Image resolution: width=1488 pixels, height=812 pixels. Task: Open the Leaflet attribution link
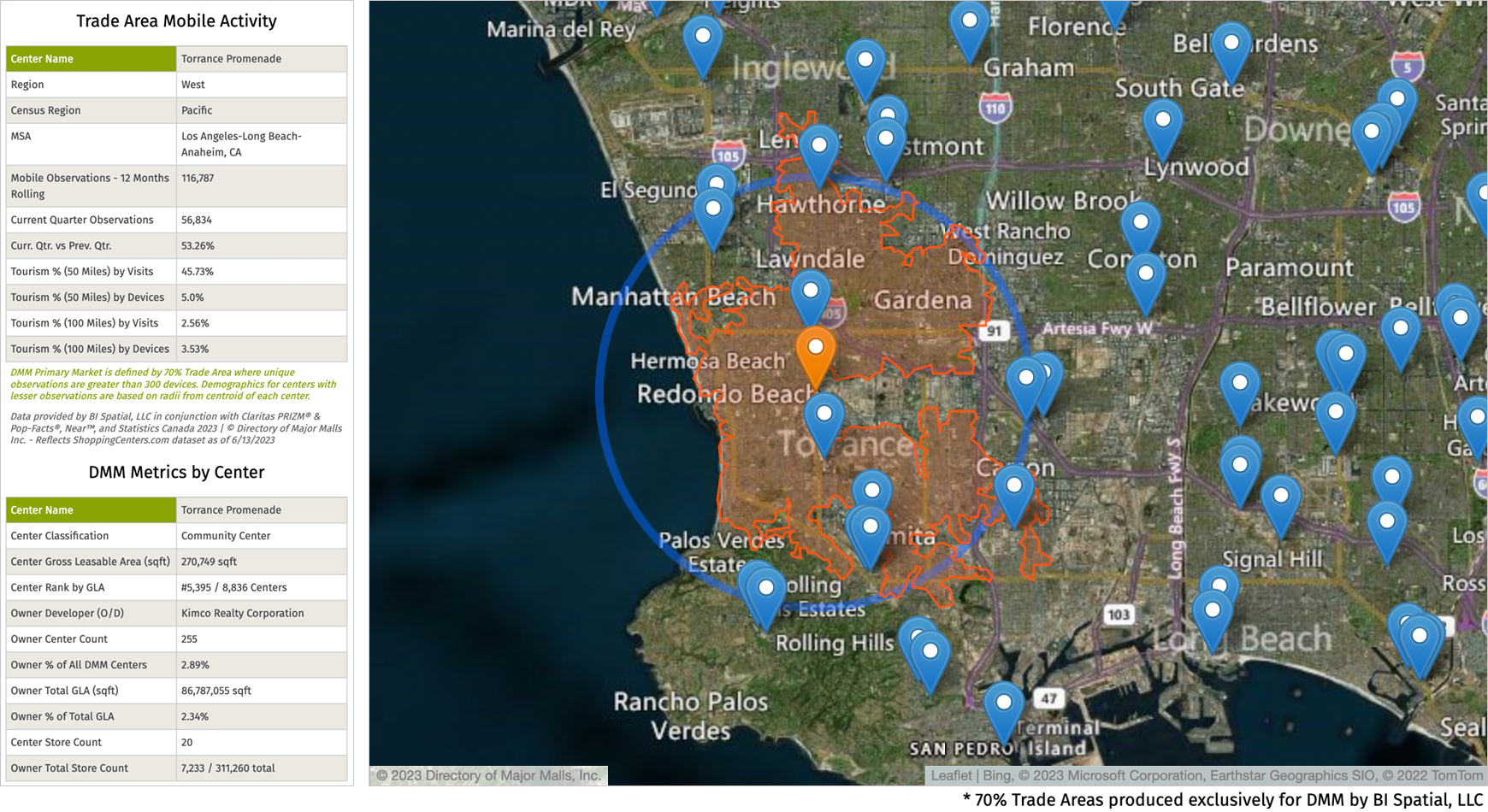(951, 775)
